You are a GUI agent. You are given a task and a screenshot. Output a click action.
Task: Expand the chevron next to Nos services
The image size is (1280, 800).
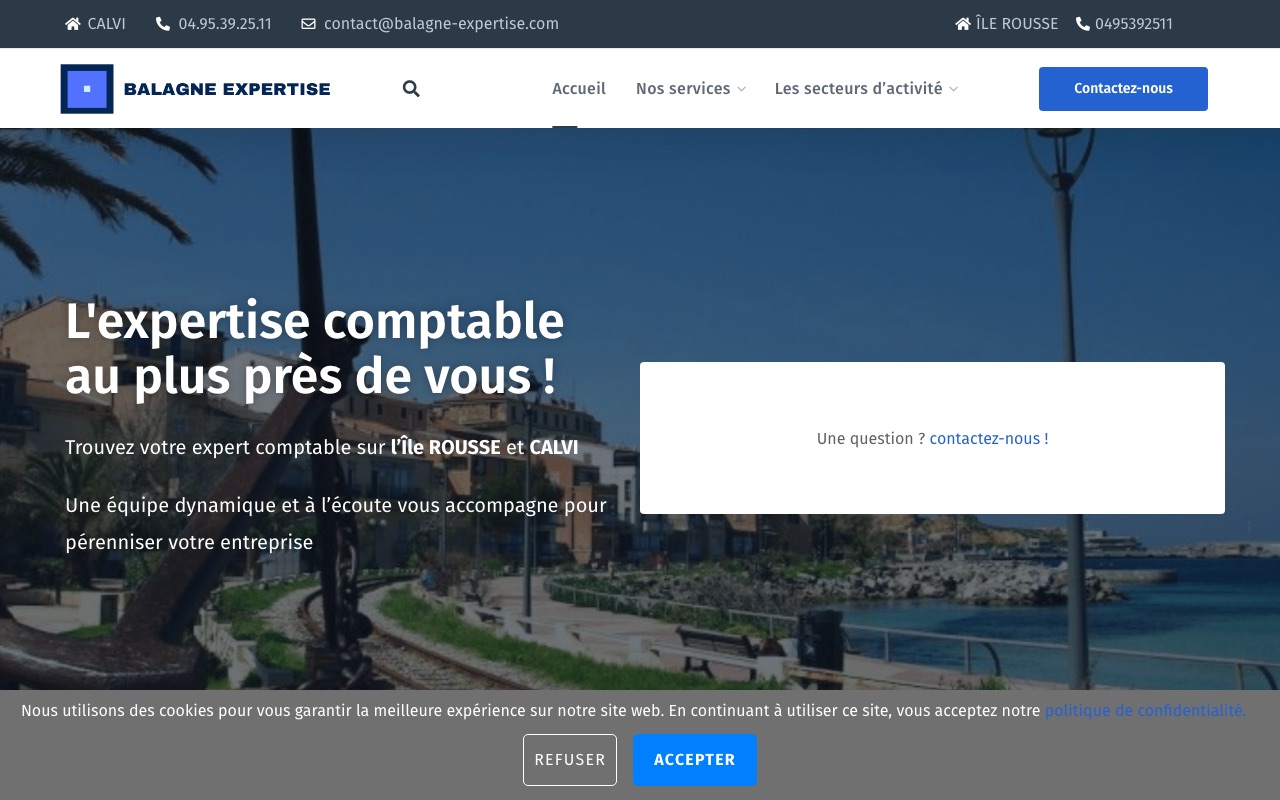[x=741, y=90]
